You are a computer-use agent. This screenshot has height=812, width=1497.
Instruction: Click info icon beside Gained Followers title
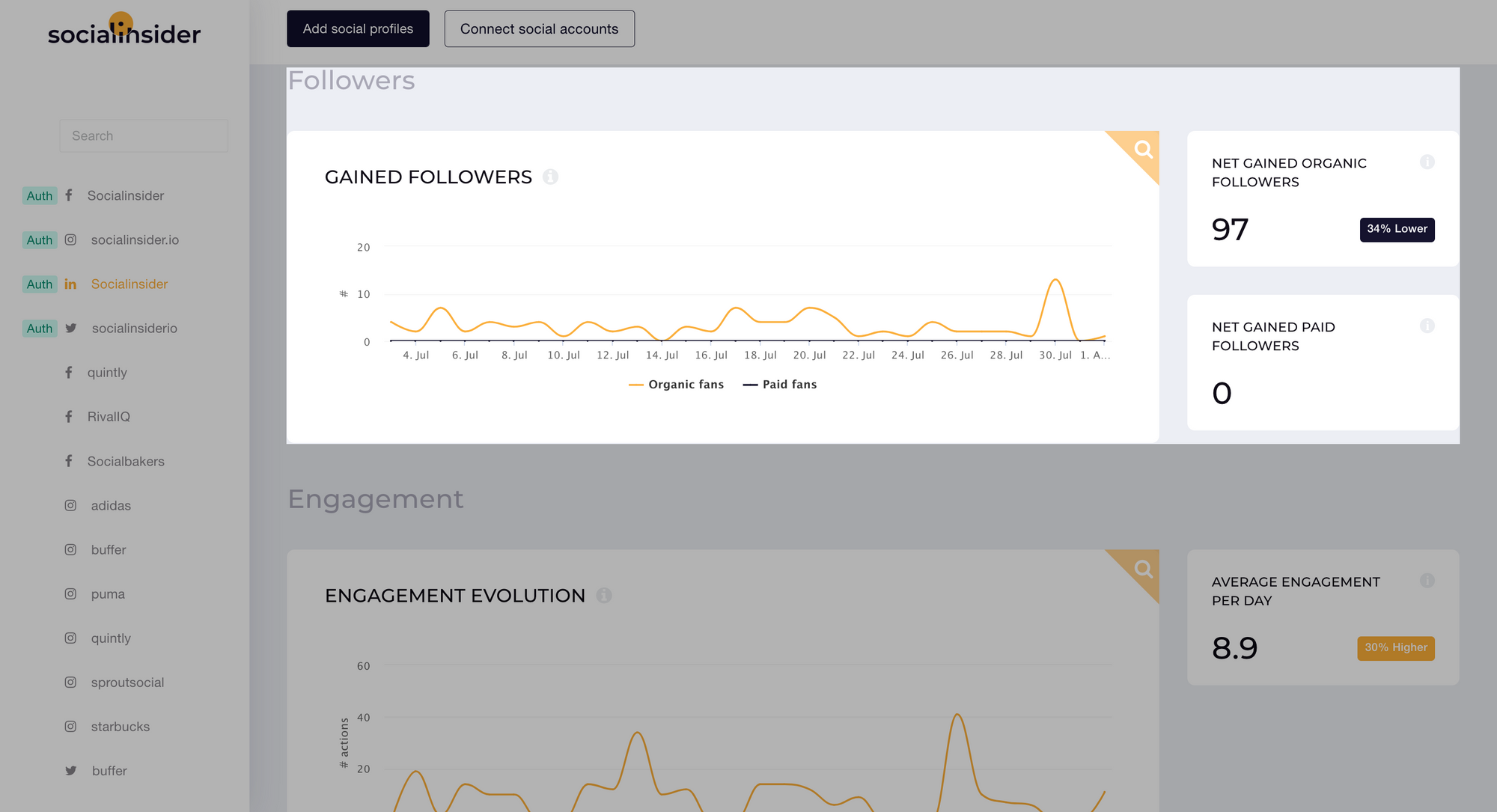[x=550, y=177]
